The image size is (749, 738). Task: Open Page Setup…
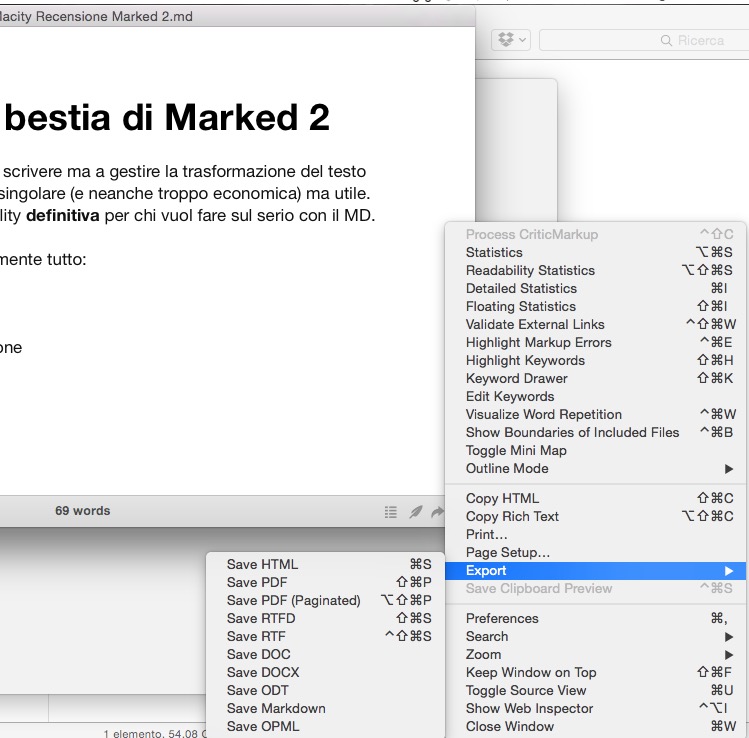pos(595,553)
